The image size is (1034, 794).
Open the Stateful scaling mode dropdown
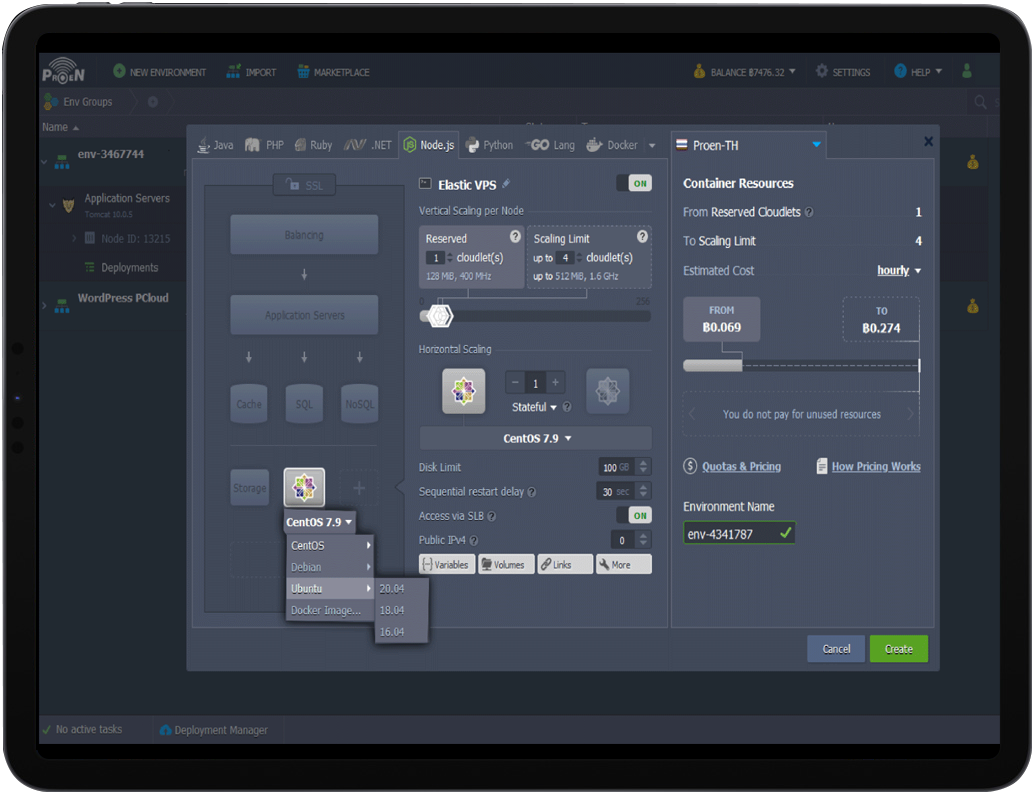(x=534, y=407)
